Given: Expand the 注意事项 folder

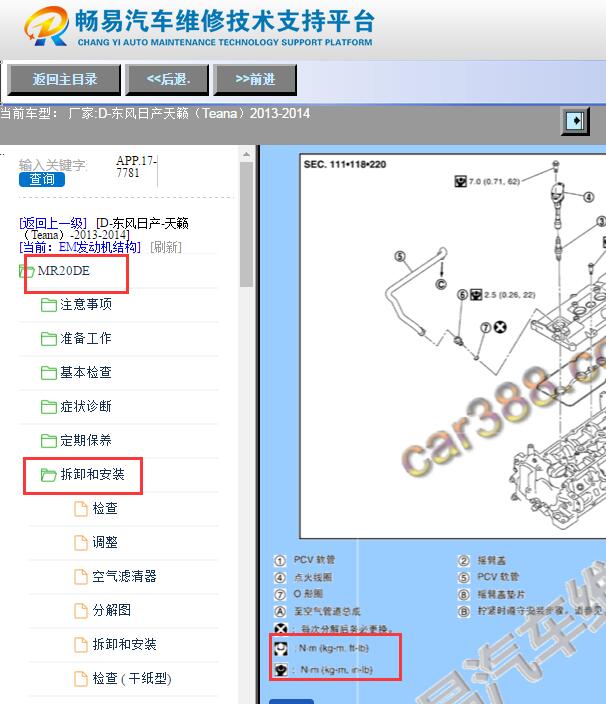Looking at the screenshot, I should coord(86,304).
